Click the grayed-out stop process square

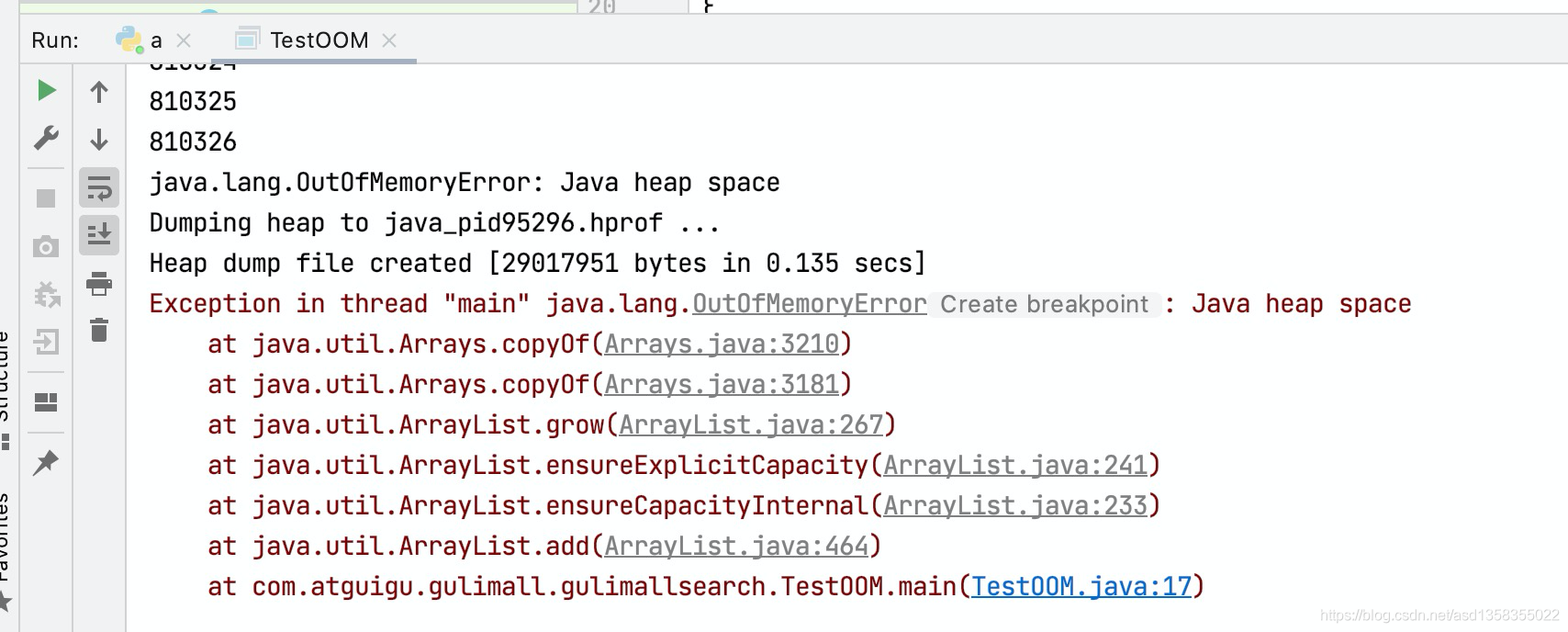46,198
